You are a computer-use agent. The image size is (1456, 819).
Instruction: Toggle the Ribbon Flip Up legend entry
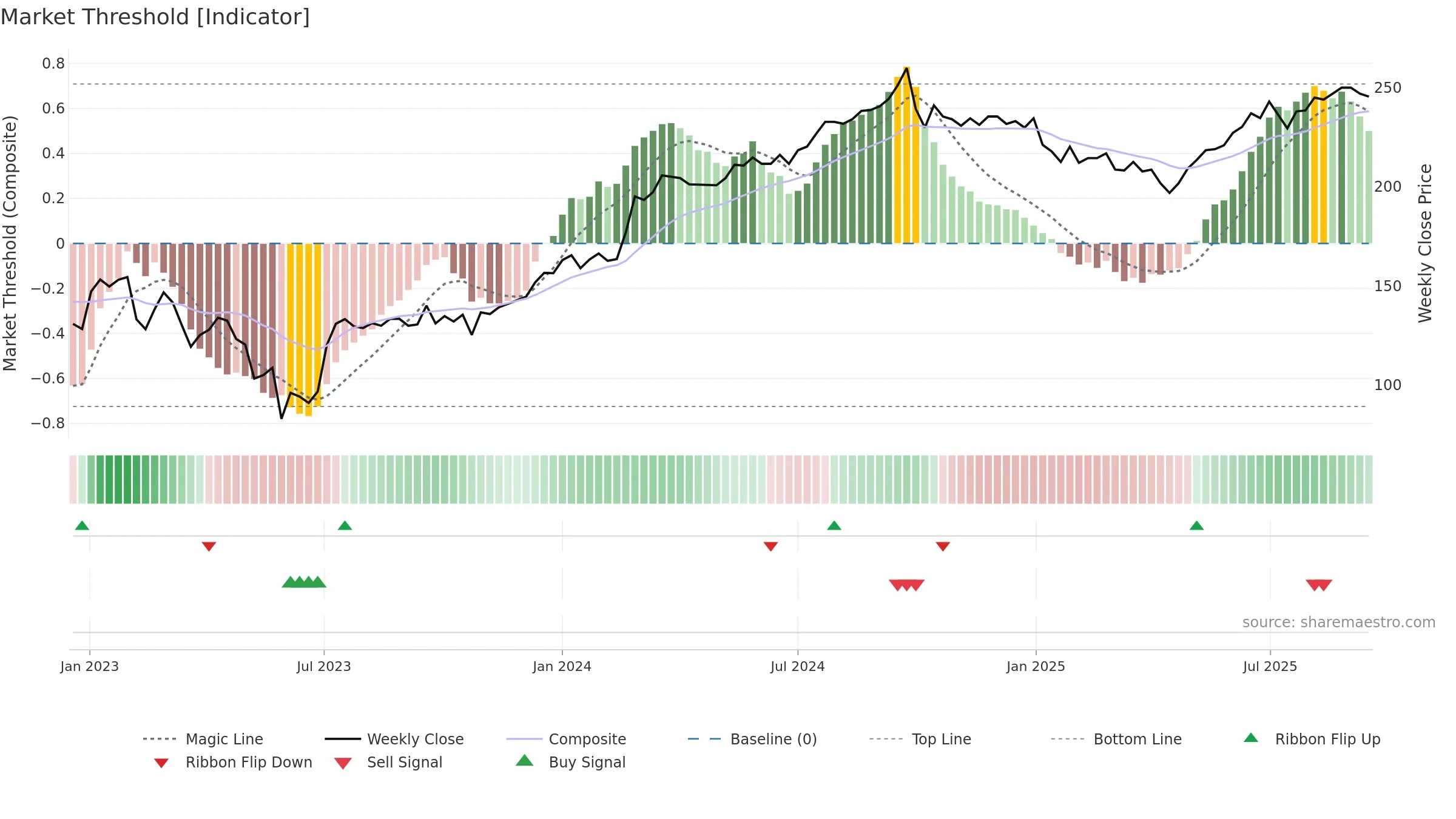pos(1312,739)
